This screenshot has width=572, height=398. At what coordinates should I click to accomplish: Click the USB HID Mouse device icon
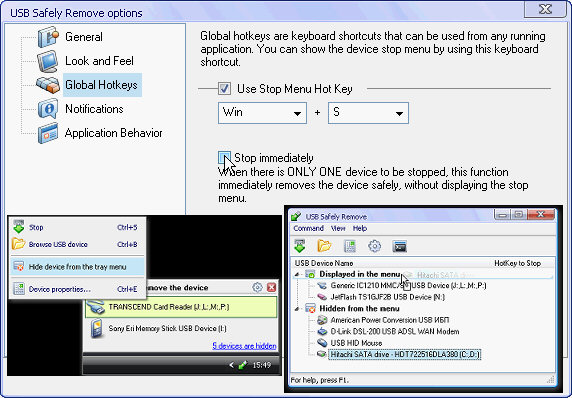(322, 343)
